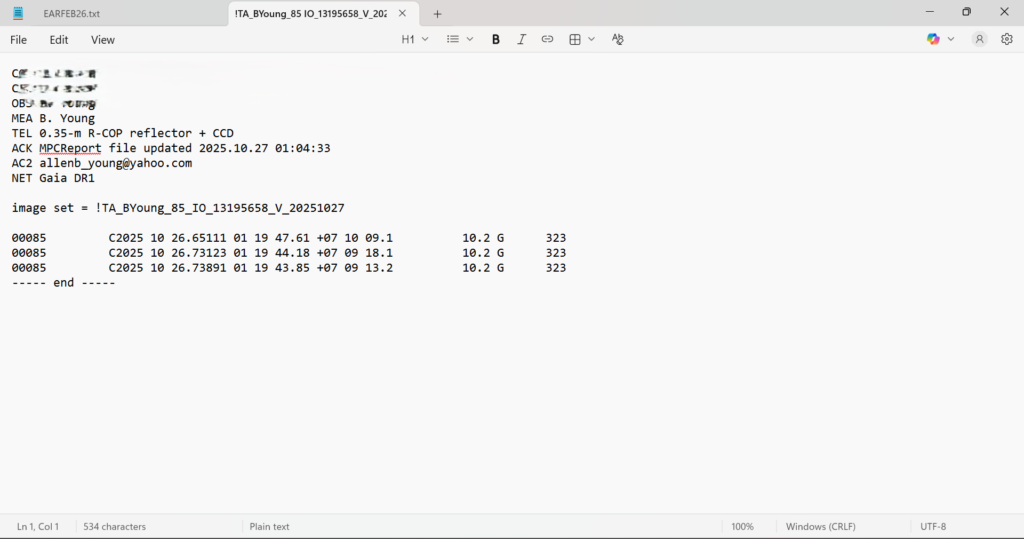The width and height of the screenshot is (1024, 539).
Task: Click the bulleted list icon
Action: pos(453,39)
